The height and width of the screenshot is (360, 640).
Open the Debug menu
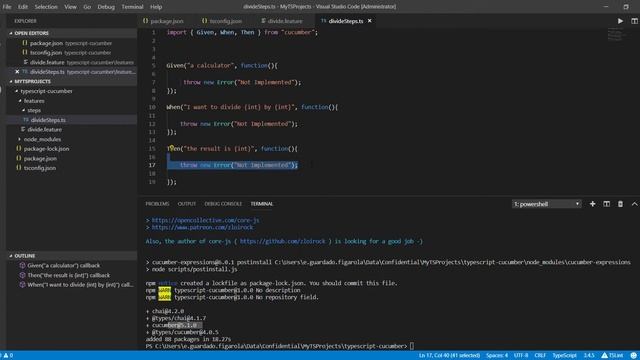click(106, 7)
